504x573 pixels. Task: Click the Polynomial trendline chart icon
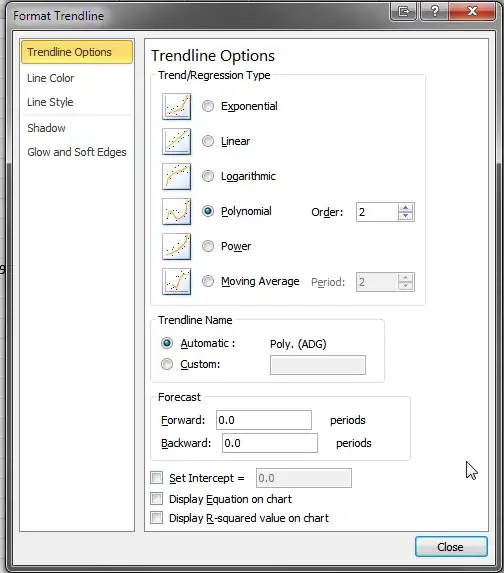(x=177, y=212)
